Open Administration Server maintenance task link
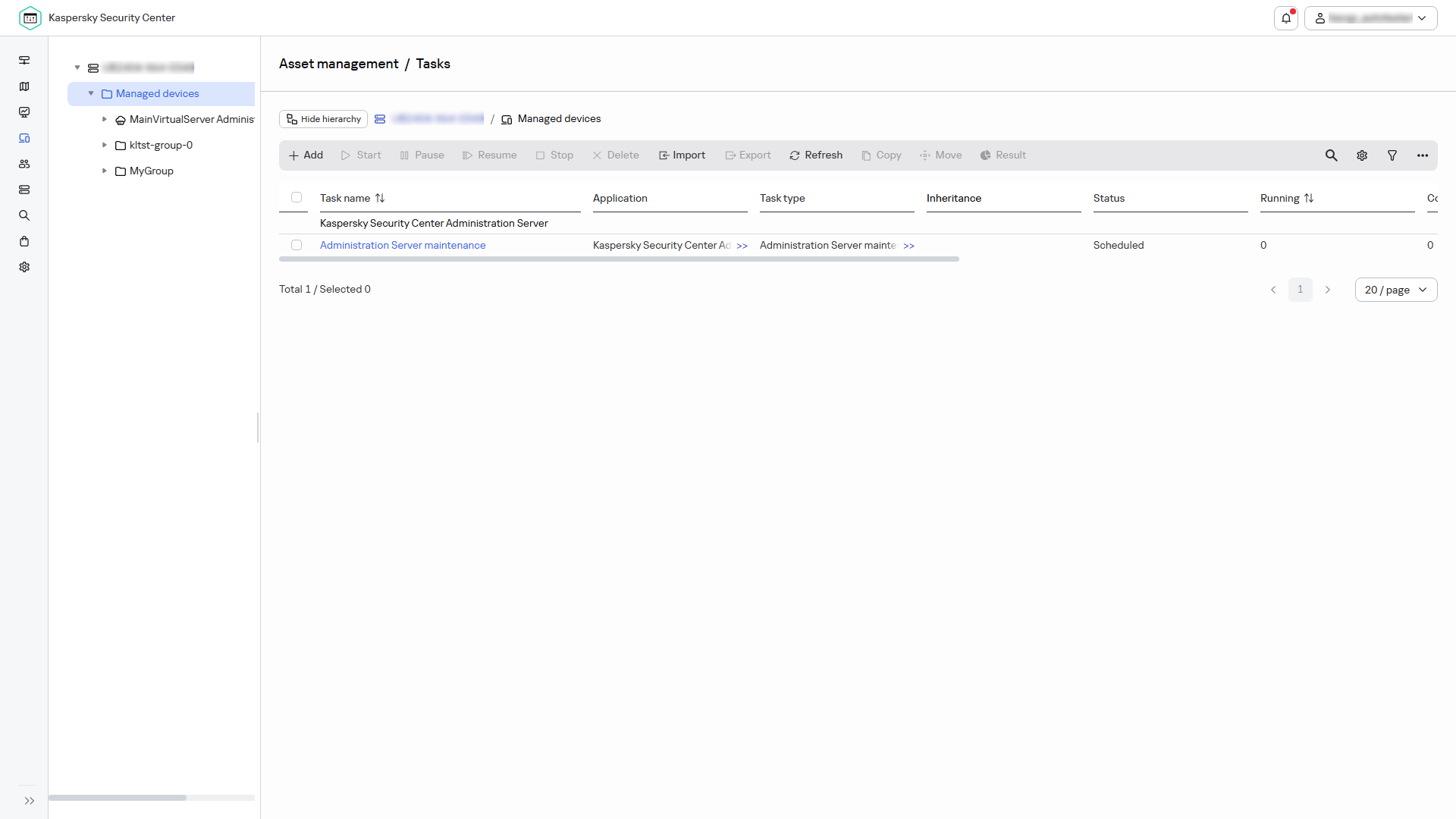This screenshot has width=1456, height=819. 403,245
